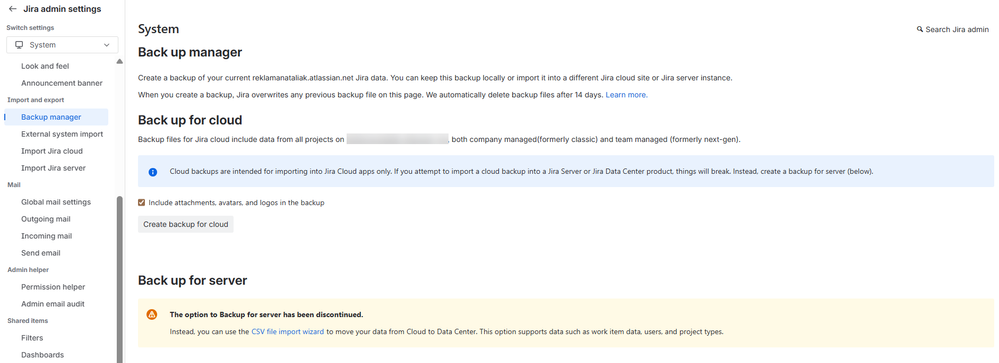
Task: Open the CSV file import wizard link
Action: coord(287,332)
